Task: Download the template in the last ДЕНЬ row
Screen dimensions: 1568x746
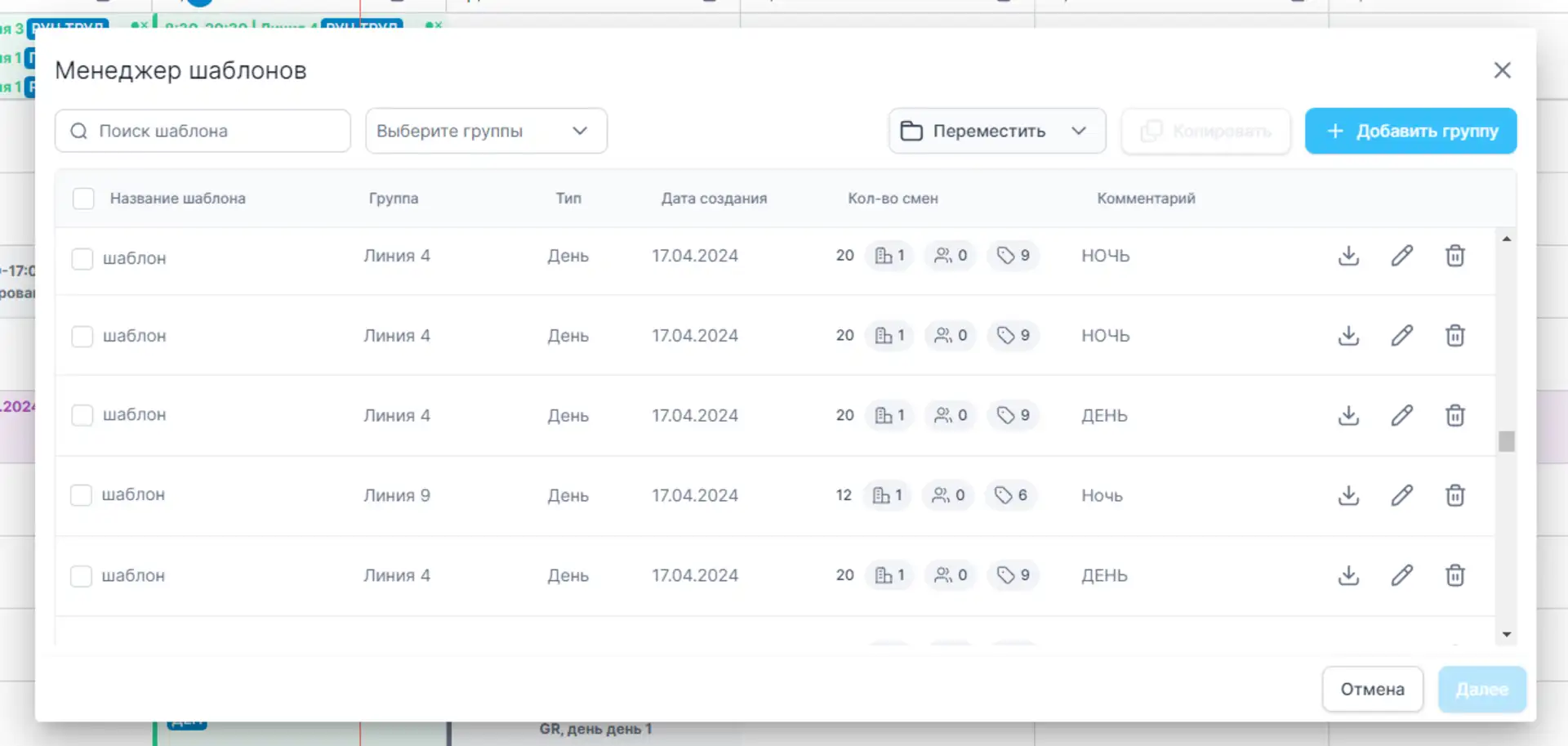Action: [x=1349, y=575]
